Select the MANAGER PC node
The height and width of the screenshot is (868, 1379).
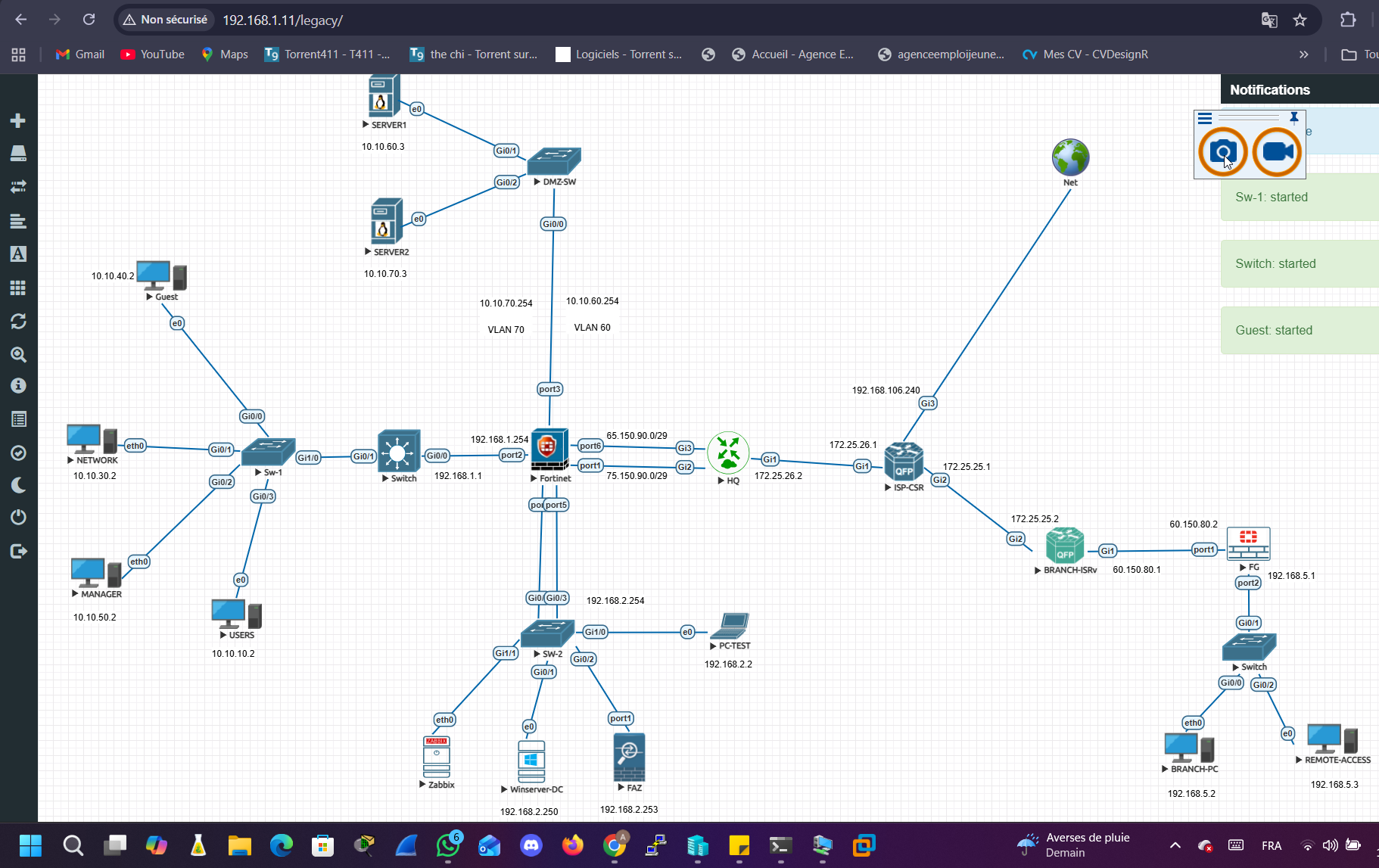click(96, 574)
